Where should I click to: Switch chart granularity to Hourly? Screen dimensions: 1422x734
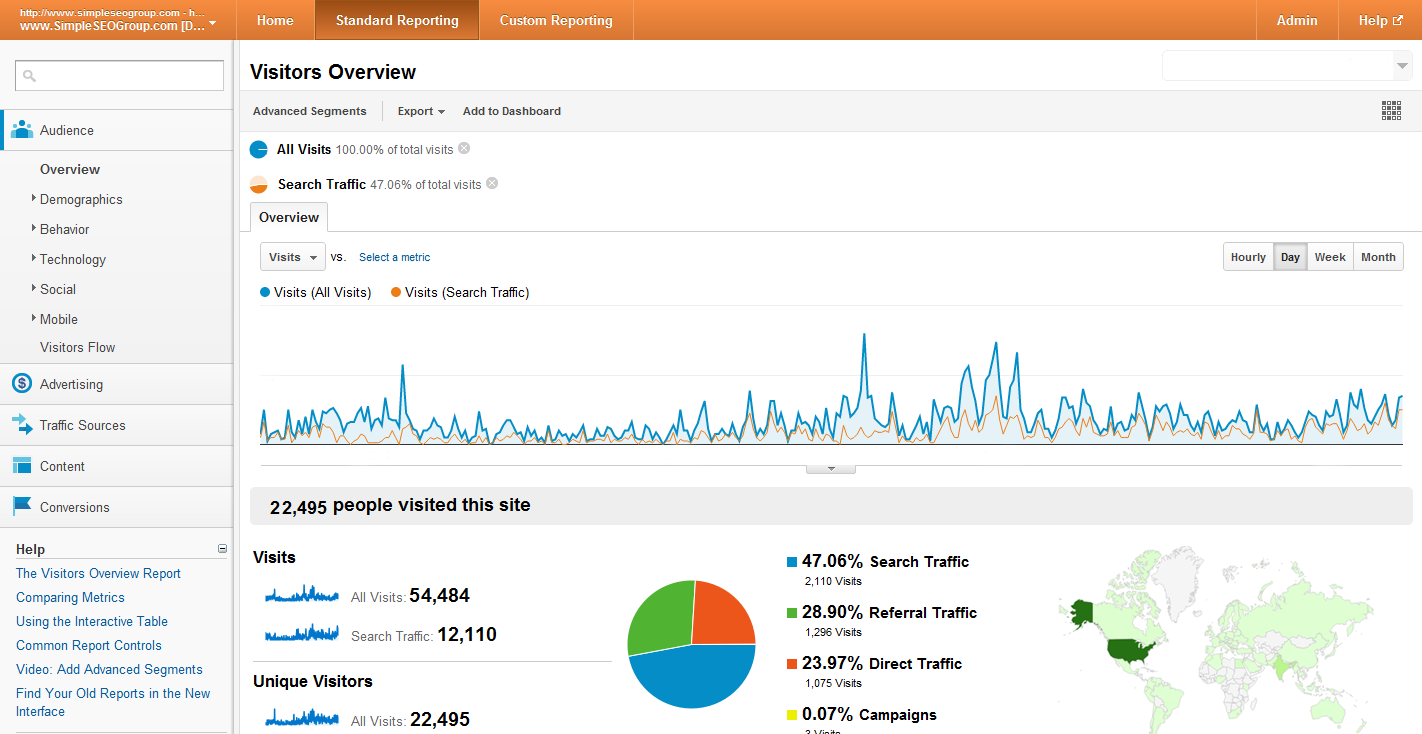click(x=1248, y=257)
